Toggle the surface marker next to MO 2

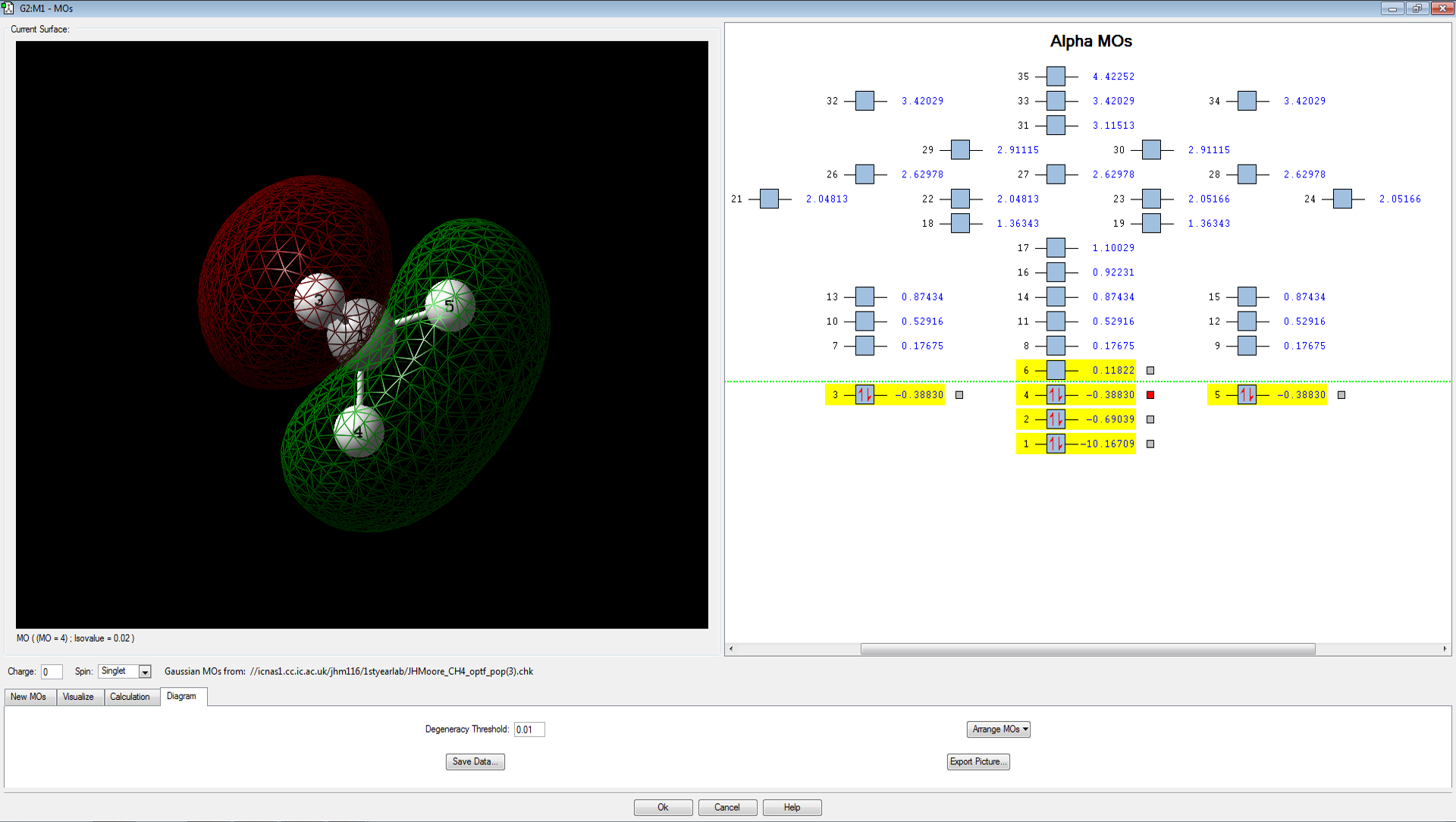[x=1150, y=419]
